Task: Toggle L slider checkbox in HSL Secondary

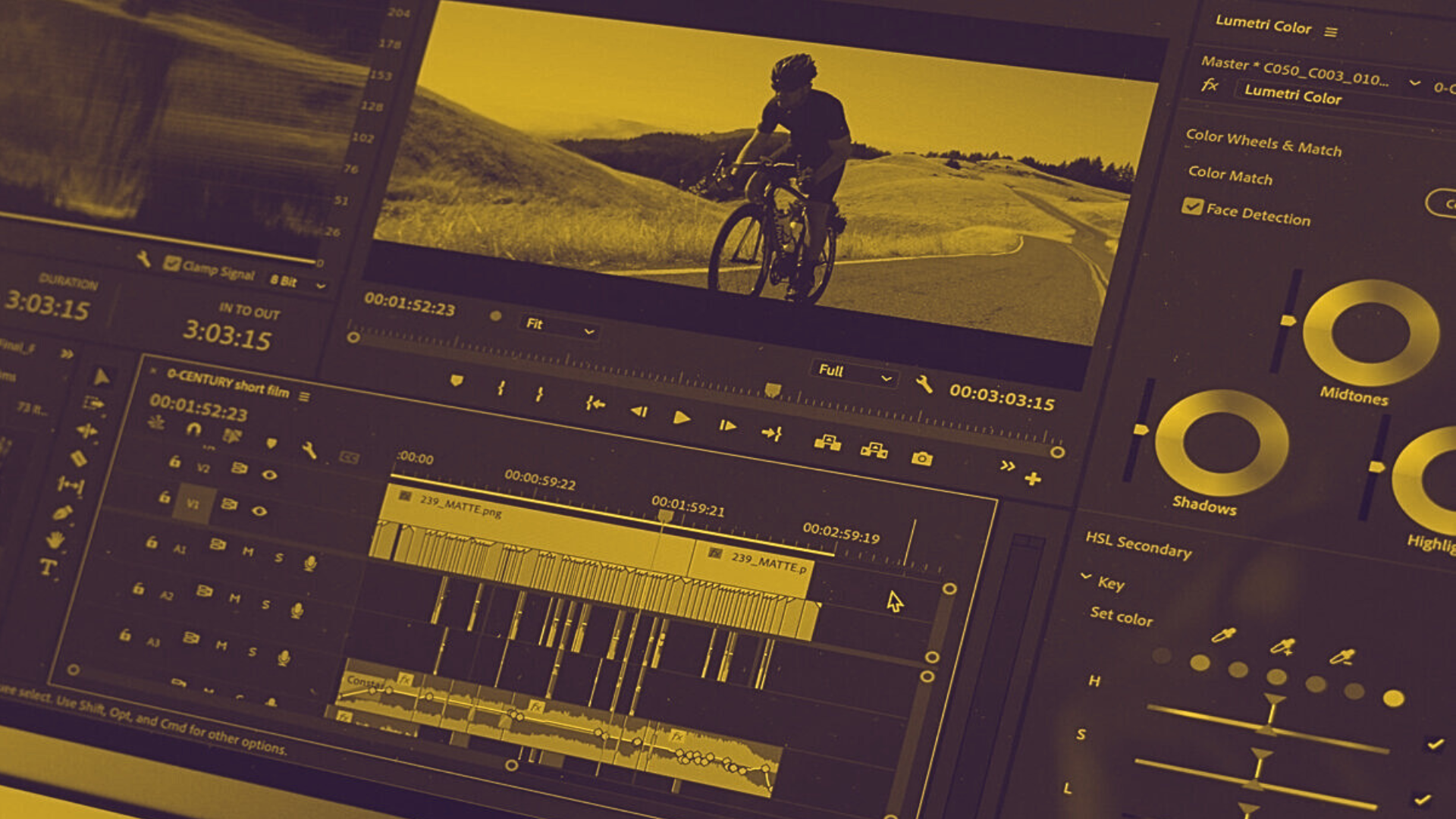Action: click(1422, 799)
